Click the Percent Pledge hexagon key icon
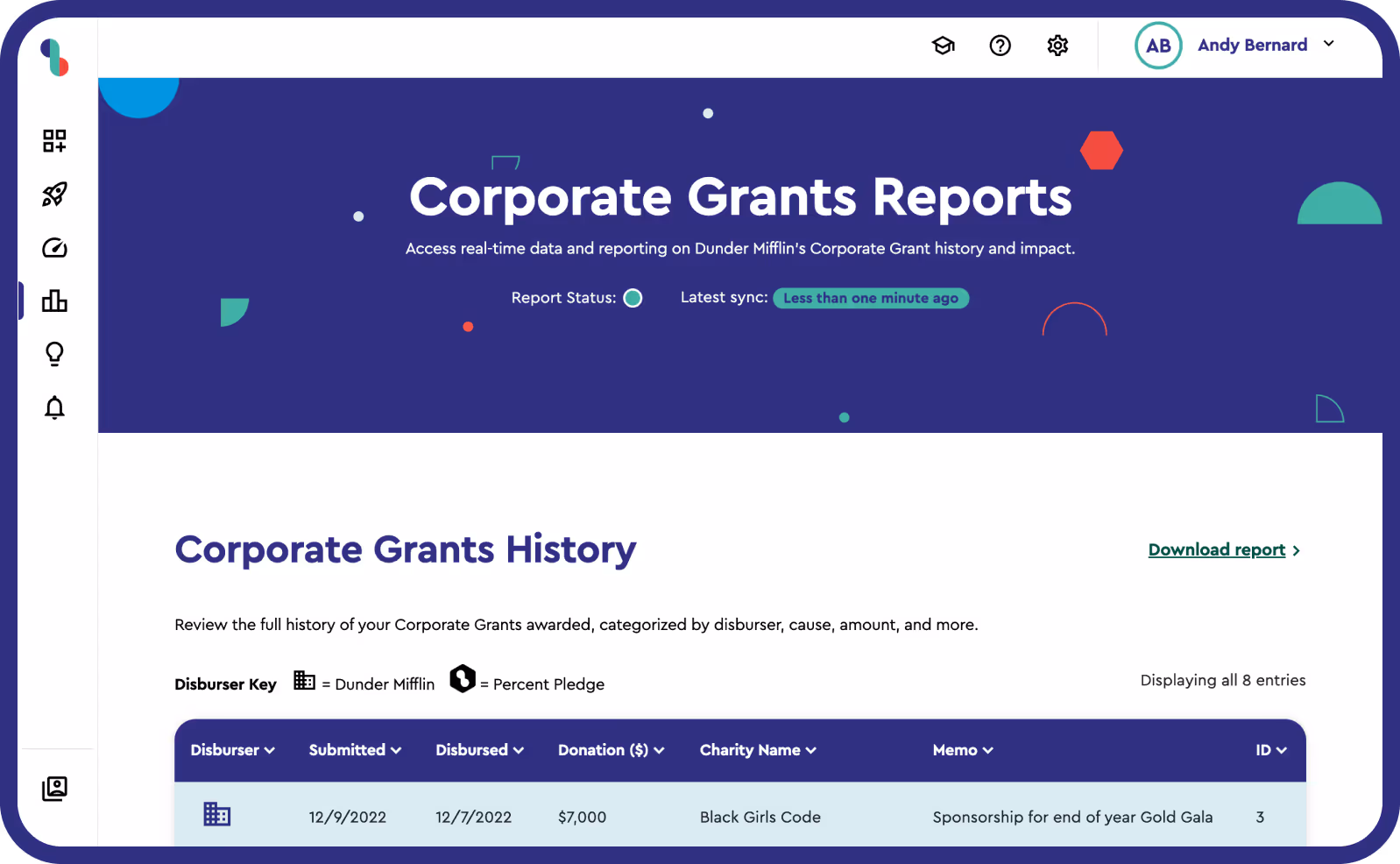The width and height of the screenshot is (1400, 864). [463, 678]
